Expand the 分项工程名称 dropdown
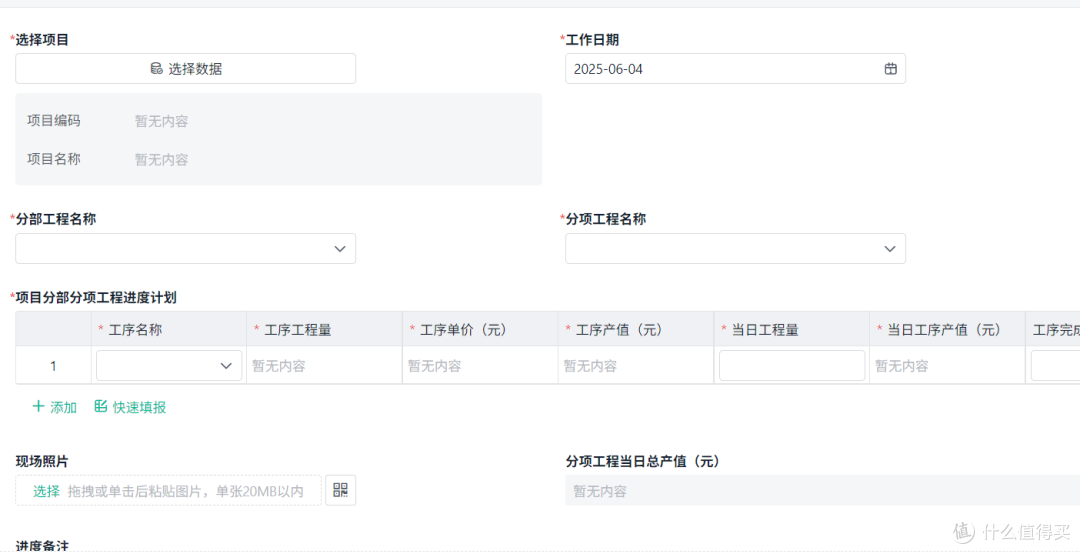The image size is (1080, 554). coord(735,249)
